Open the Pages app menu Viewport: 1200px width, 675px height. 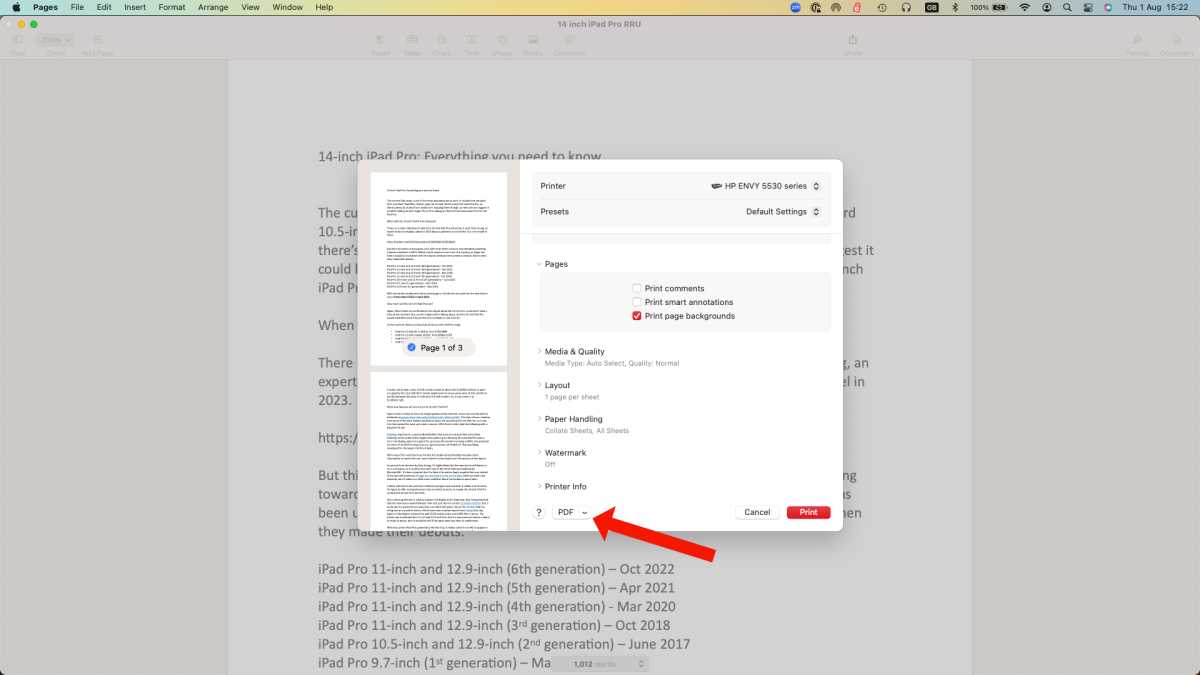point(46,7)
